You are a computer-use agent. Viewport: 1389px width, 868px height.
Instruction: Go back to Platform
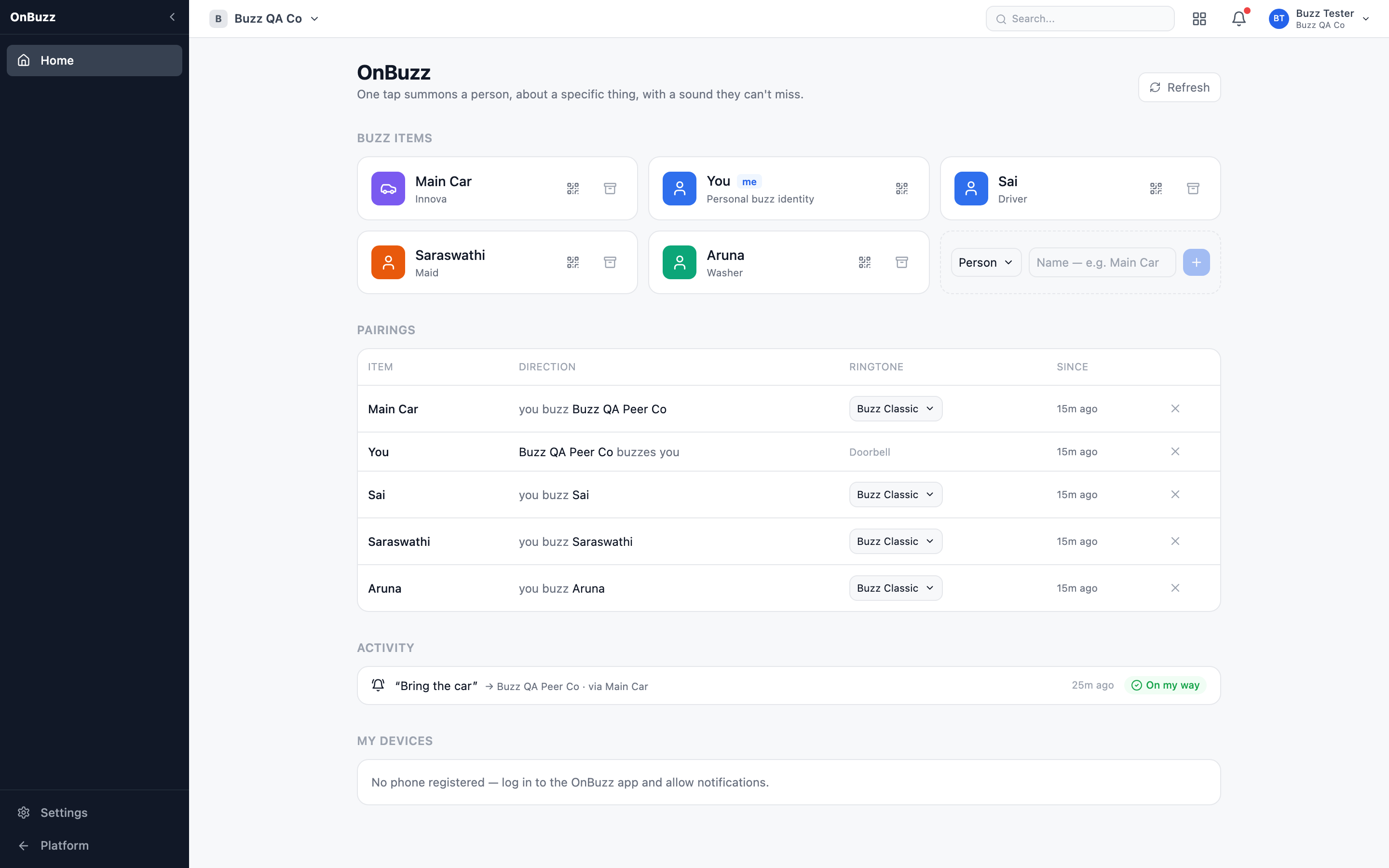94,845
